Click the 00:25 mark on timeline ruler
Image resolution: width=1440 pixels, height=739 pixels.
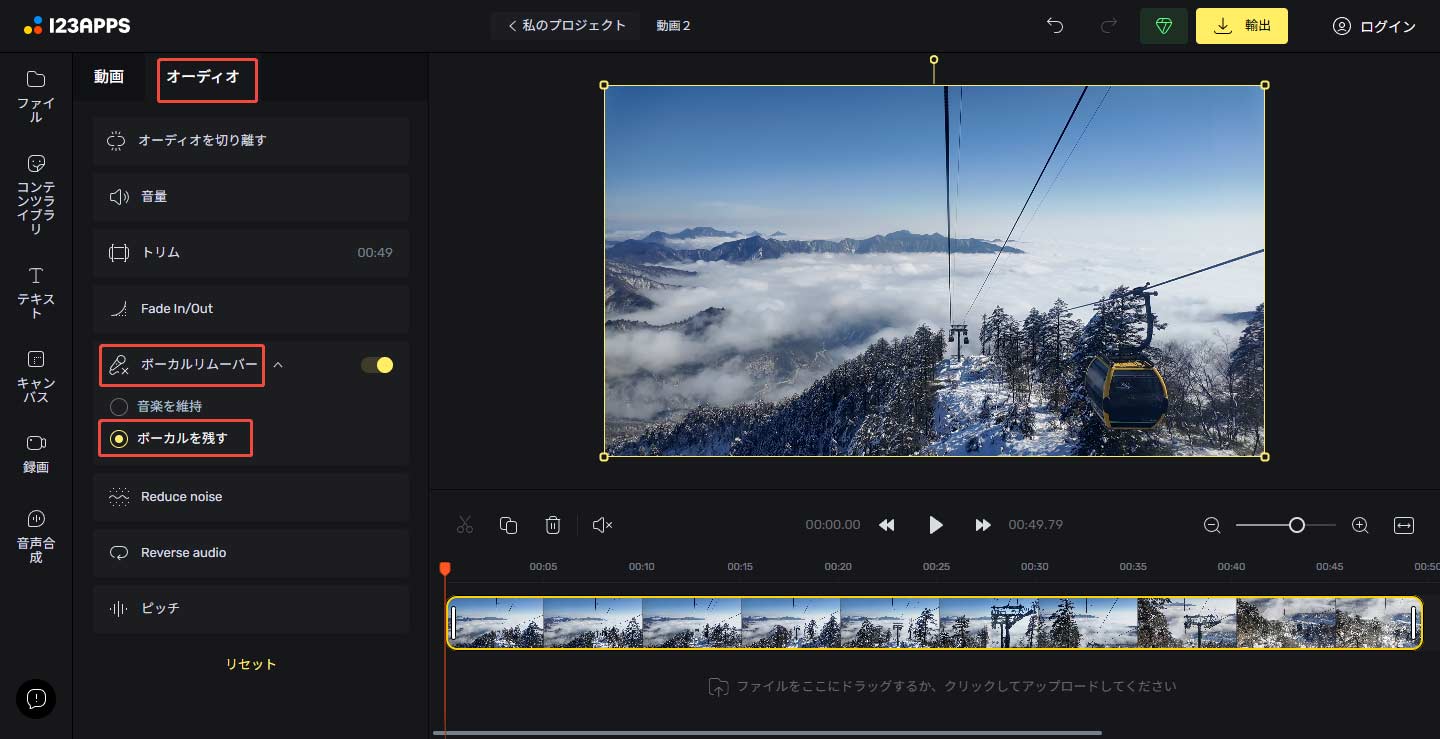pyautogui.click(x=936, y=567)
